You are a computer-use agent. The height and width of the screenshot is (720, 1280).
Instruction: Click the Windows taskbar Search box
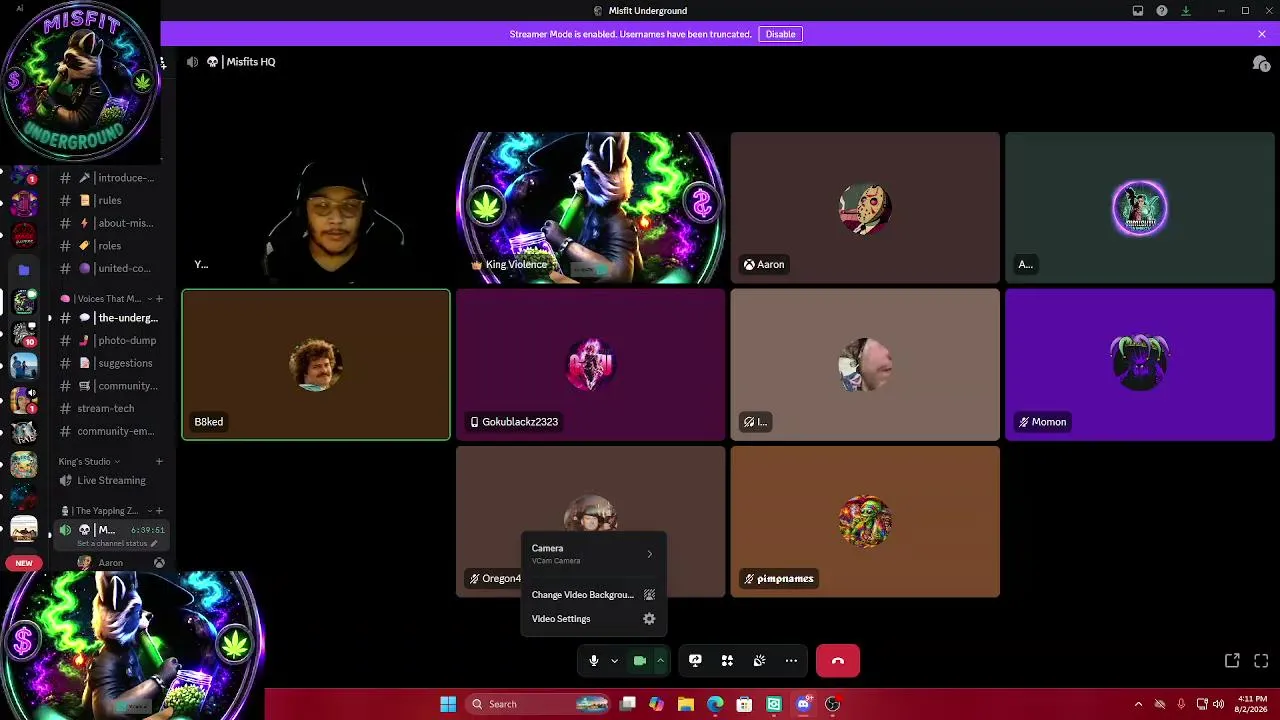538,704
